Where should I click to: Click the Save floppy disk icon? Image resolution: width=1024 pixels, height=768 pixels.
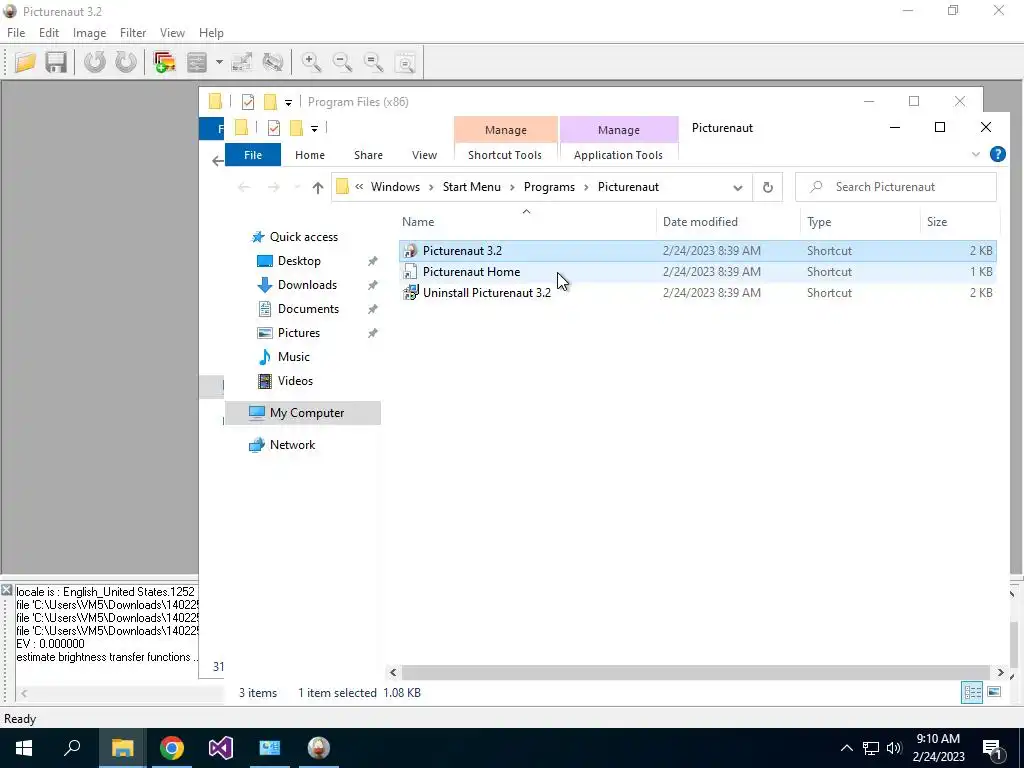[x=56, y=63]
